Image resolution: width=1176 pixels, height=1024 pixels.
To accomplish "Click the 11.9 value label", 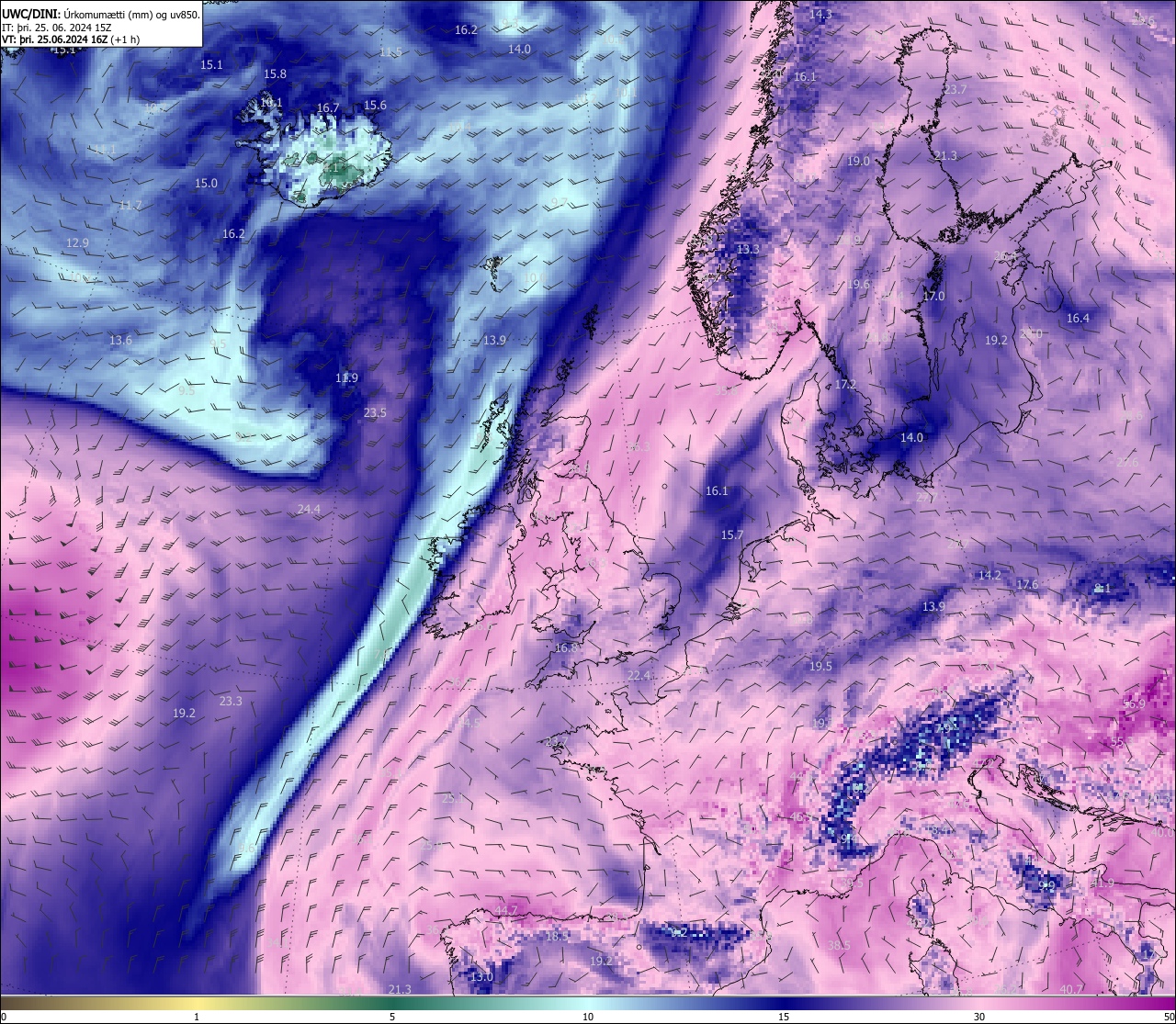I will pyautogui.click(x=346, y=377).
